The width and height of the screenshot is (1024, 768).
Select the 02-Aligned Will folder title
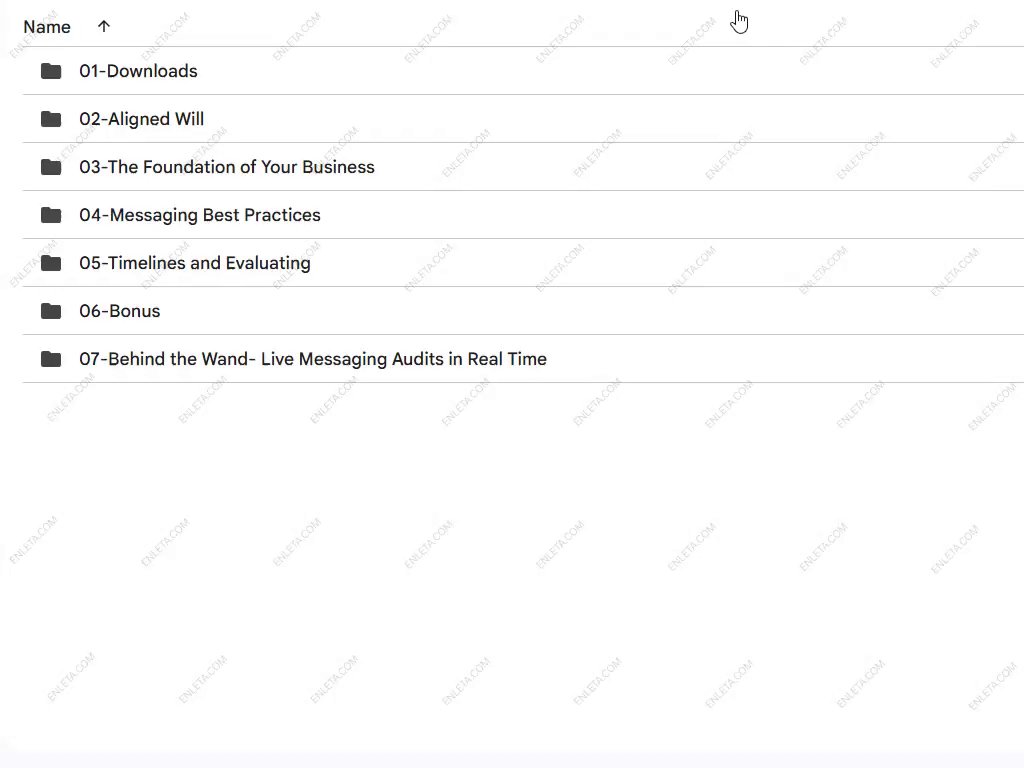point(141,119)
